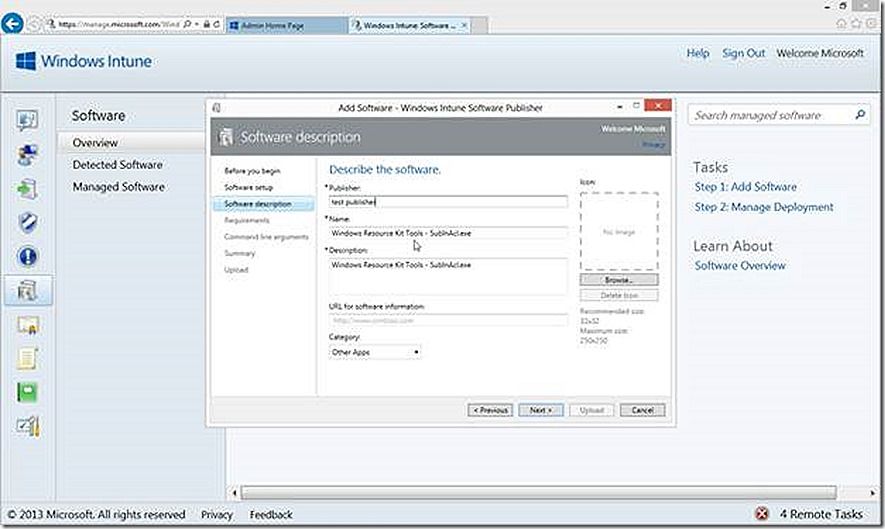Select Managed Software in the Software menu
Image resolution: width=885 pixels, height=529 pixels.
(119, 187)
